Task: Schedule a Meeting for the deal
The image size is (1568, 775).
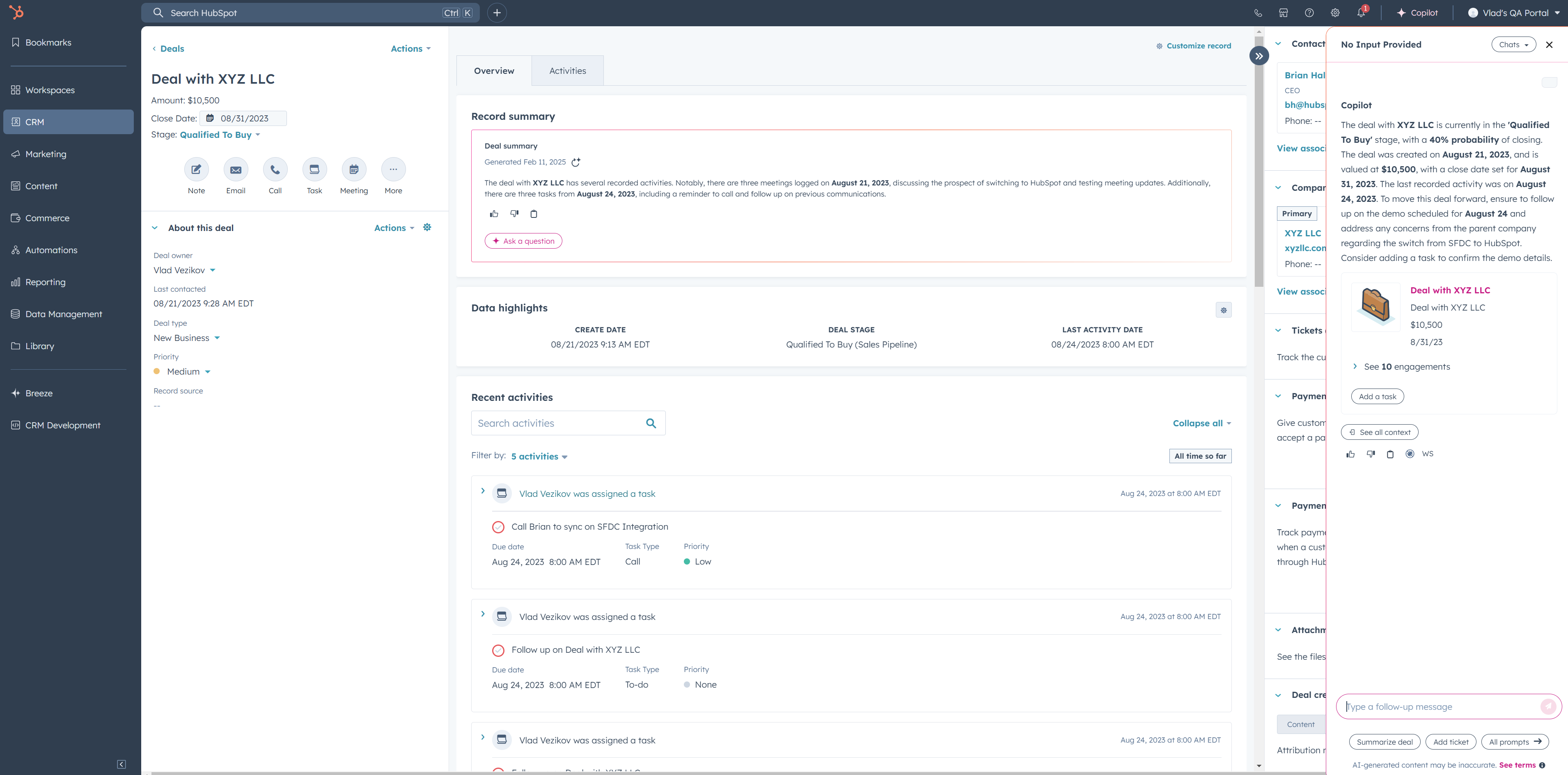Action: pyautogui.click(x=354, y=170)
